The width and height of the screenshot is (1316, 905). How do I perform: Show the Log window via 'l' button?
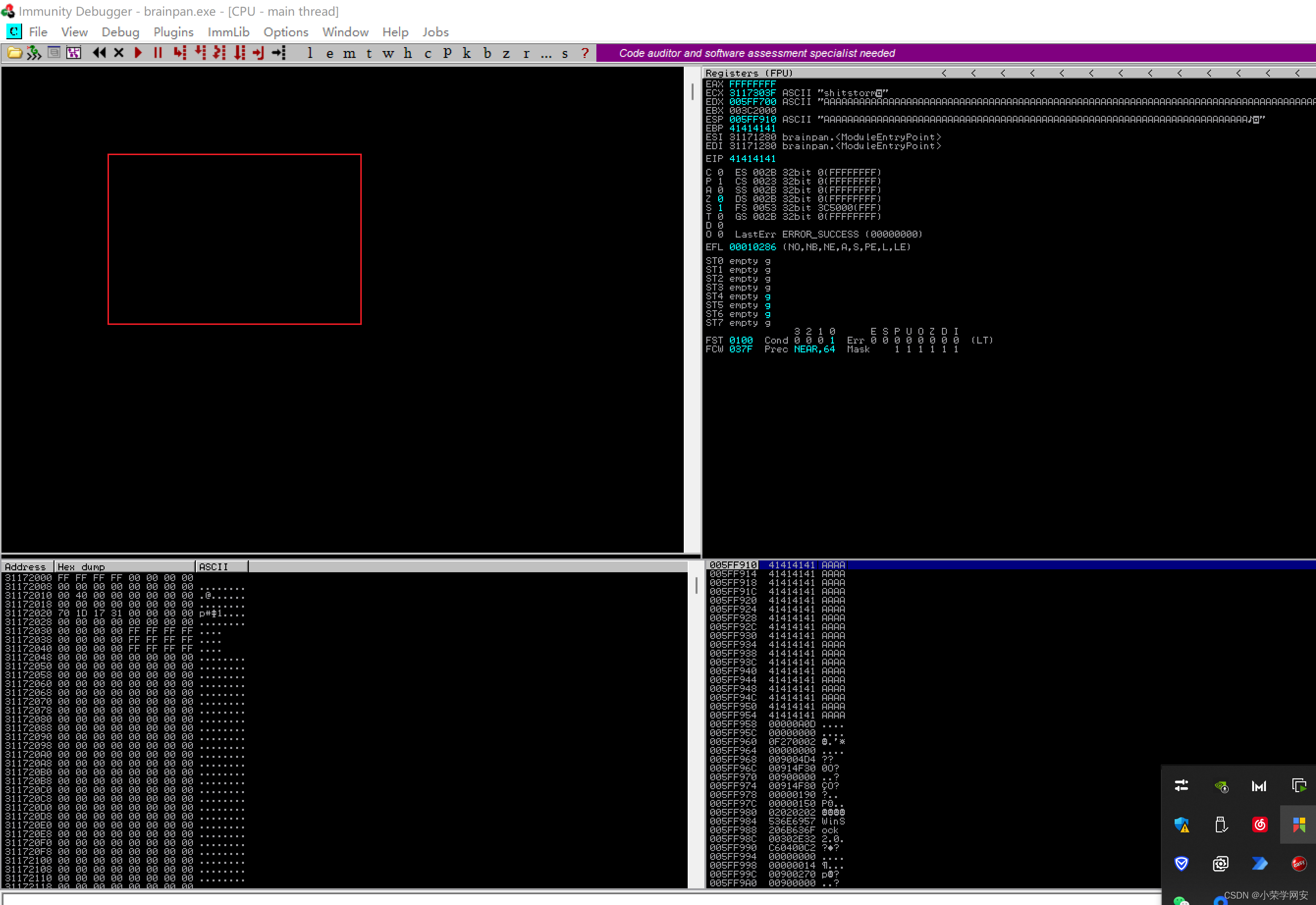click(310, 53)
